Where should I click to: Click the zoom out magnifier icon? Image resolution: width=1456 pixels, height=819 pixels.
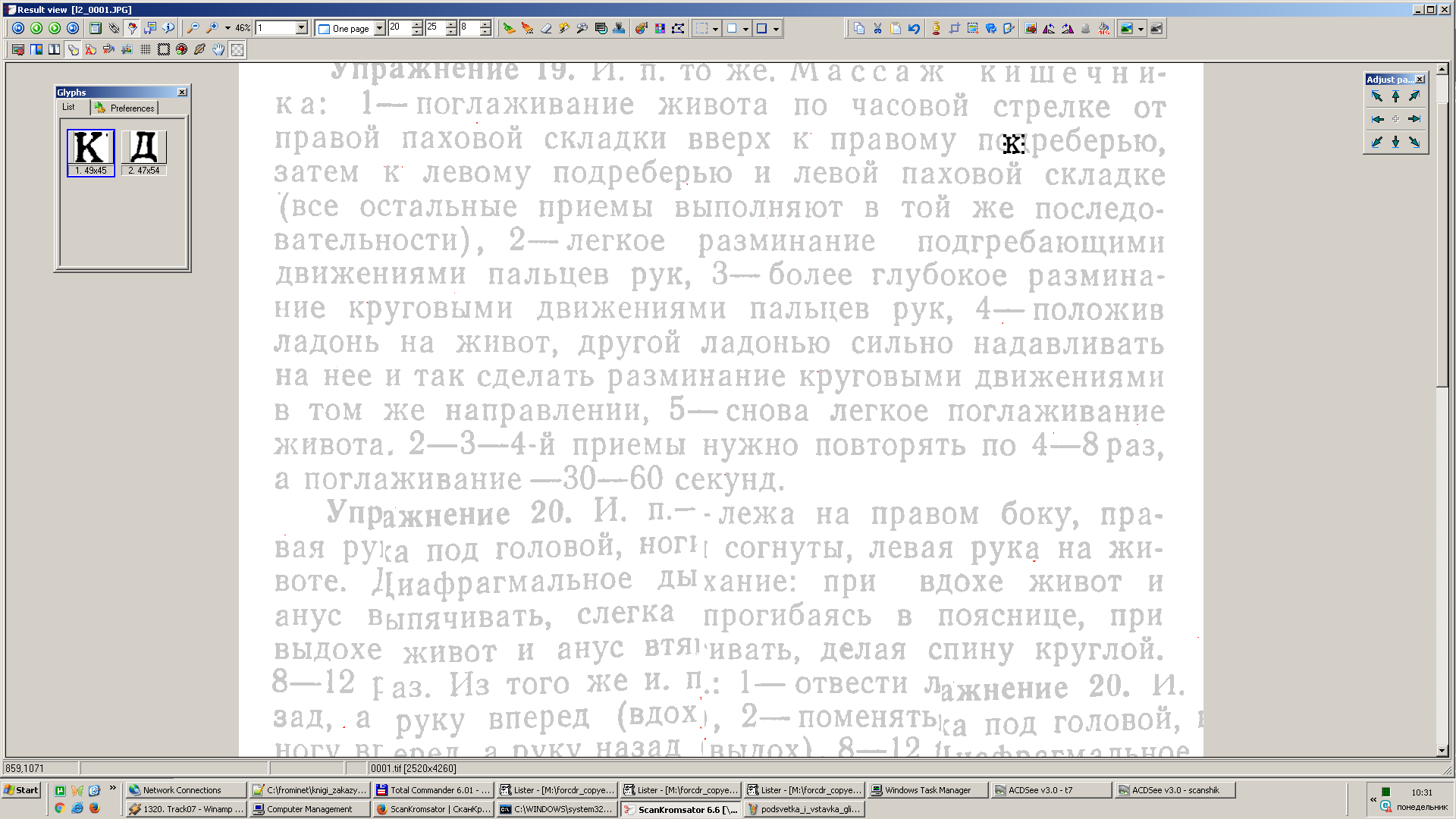click(x=193, y=28)
